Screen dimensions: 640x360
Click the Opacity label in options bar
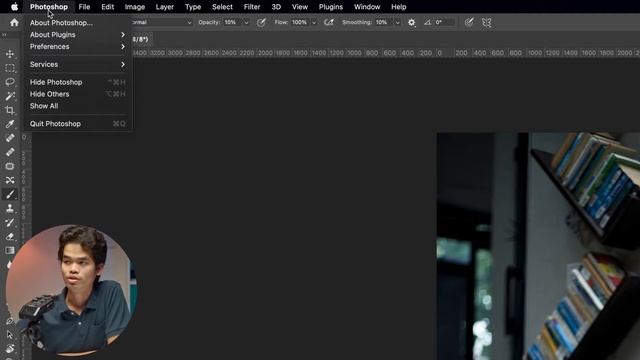(x=209, y=22)
